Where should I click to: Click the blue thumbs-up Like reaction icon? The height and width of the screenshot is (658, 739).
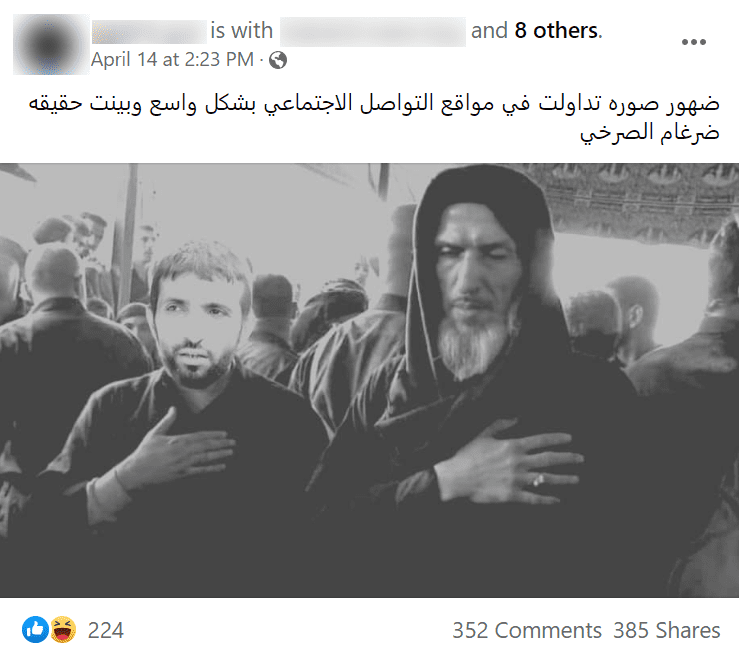click(35, 629)
